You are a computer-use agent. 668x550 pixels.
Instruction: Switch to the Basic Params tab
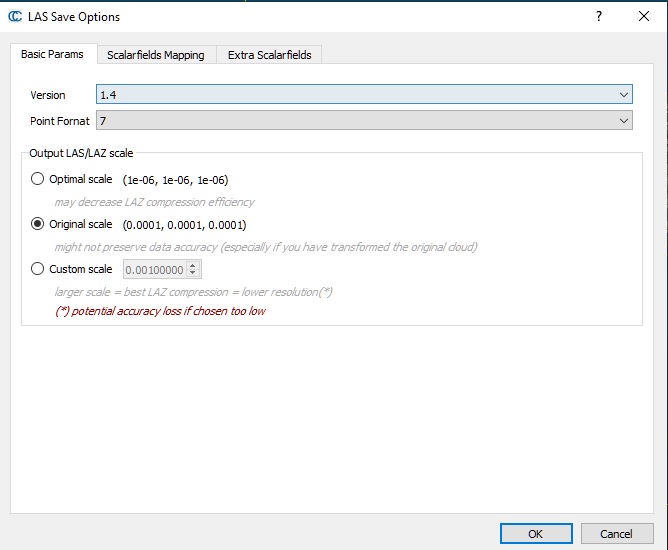52,54
